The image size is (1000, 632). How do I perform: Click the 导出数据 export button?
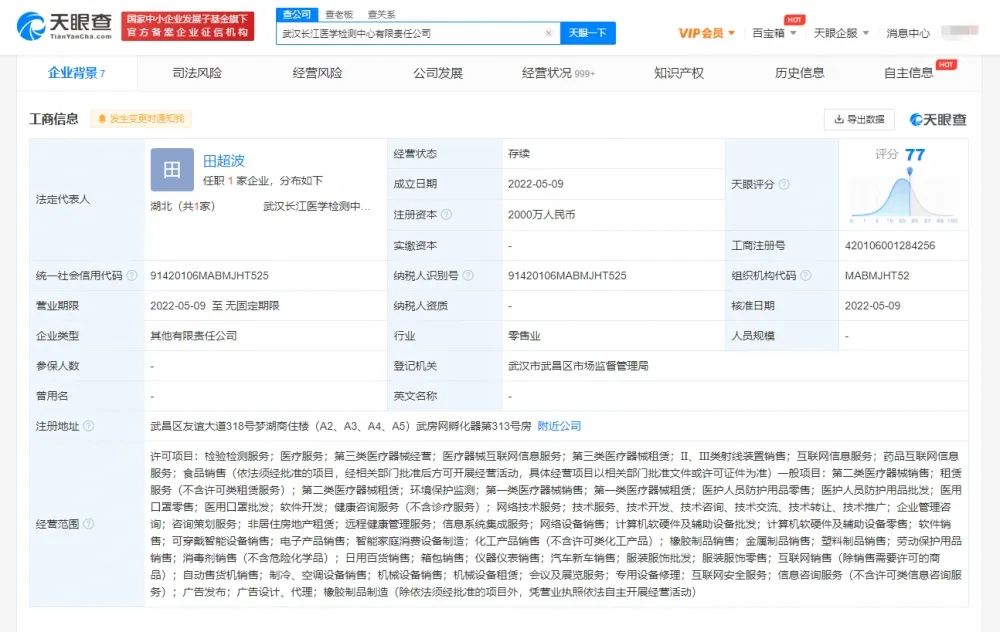pos(859,119)
